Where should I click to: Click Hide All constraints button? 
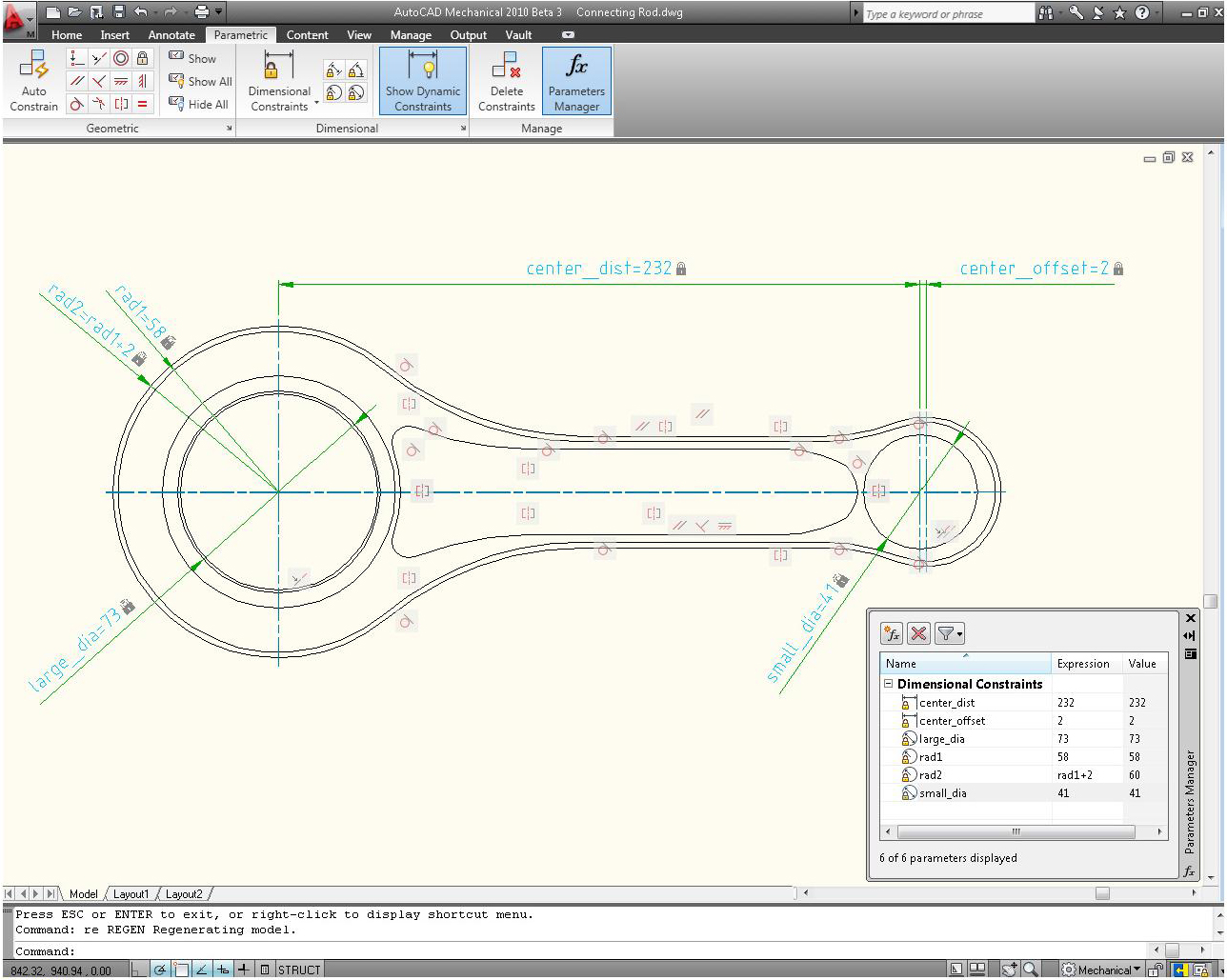coord(198,105)
